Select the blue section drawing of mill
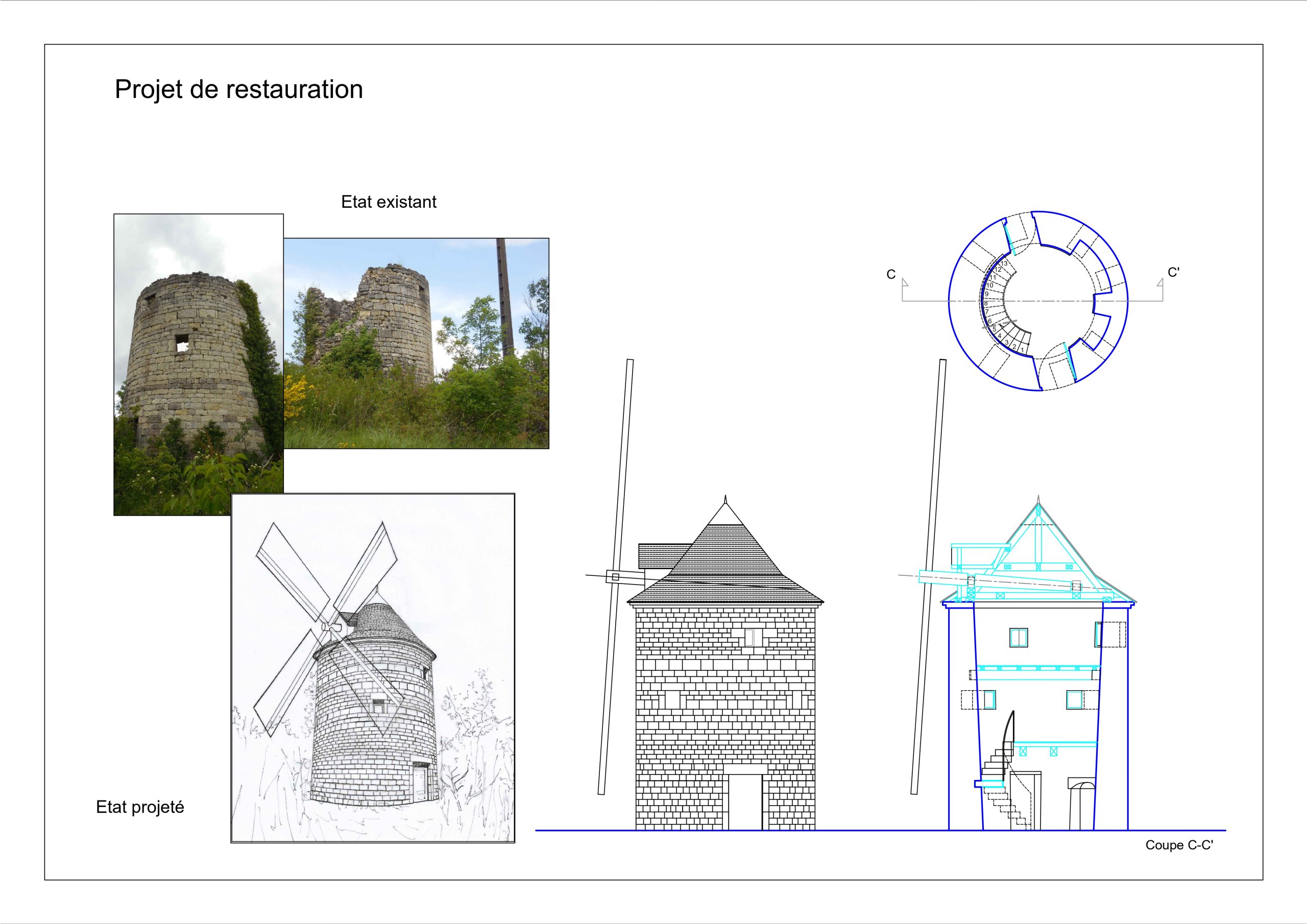Screen dimensions: 1307x924 (1019, 594)
